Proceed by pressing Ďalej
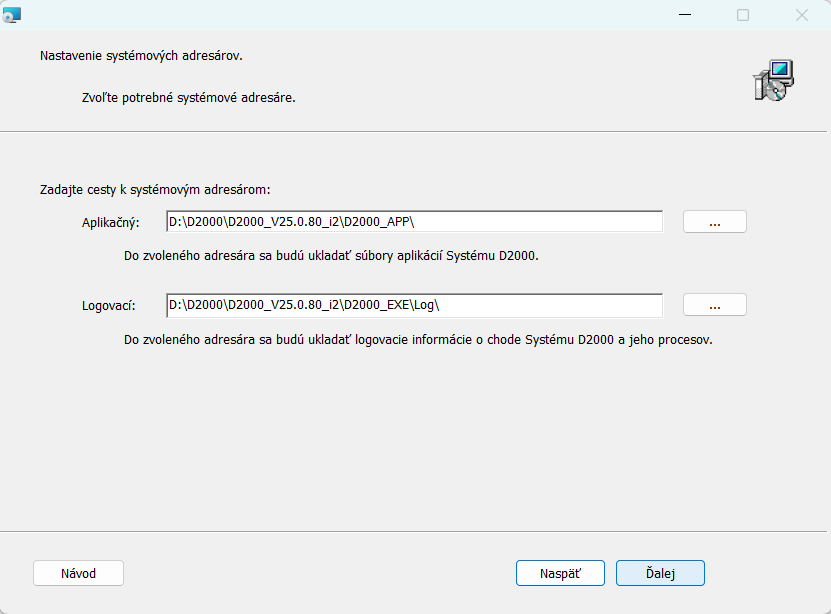831x614 pixels. click(x=660, y=573)
